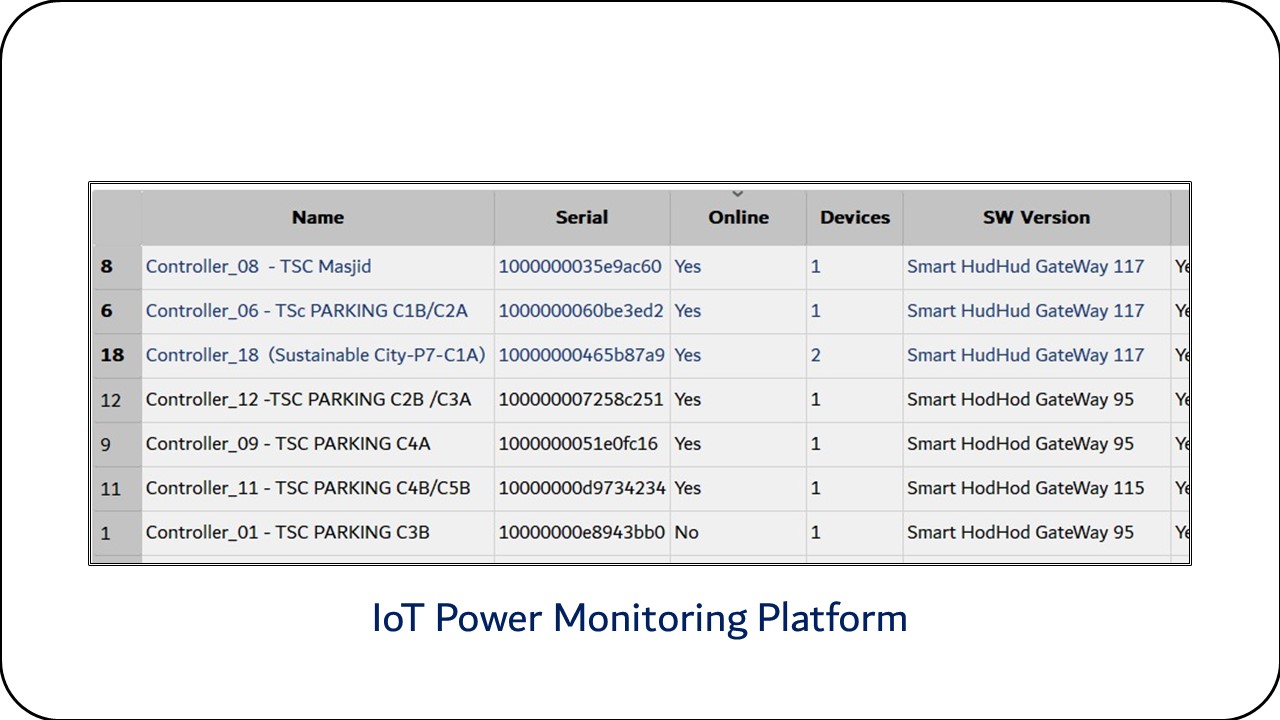Sort table by Name column header
1280x720 pixels.
point(318,218)
